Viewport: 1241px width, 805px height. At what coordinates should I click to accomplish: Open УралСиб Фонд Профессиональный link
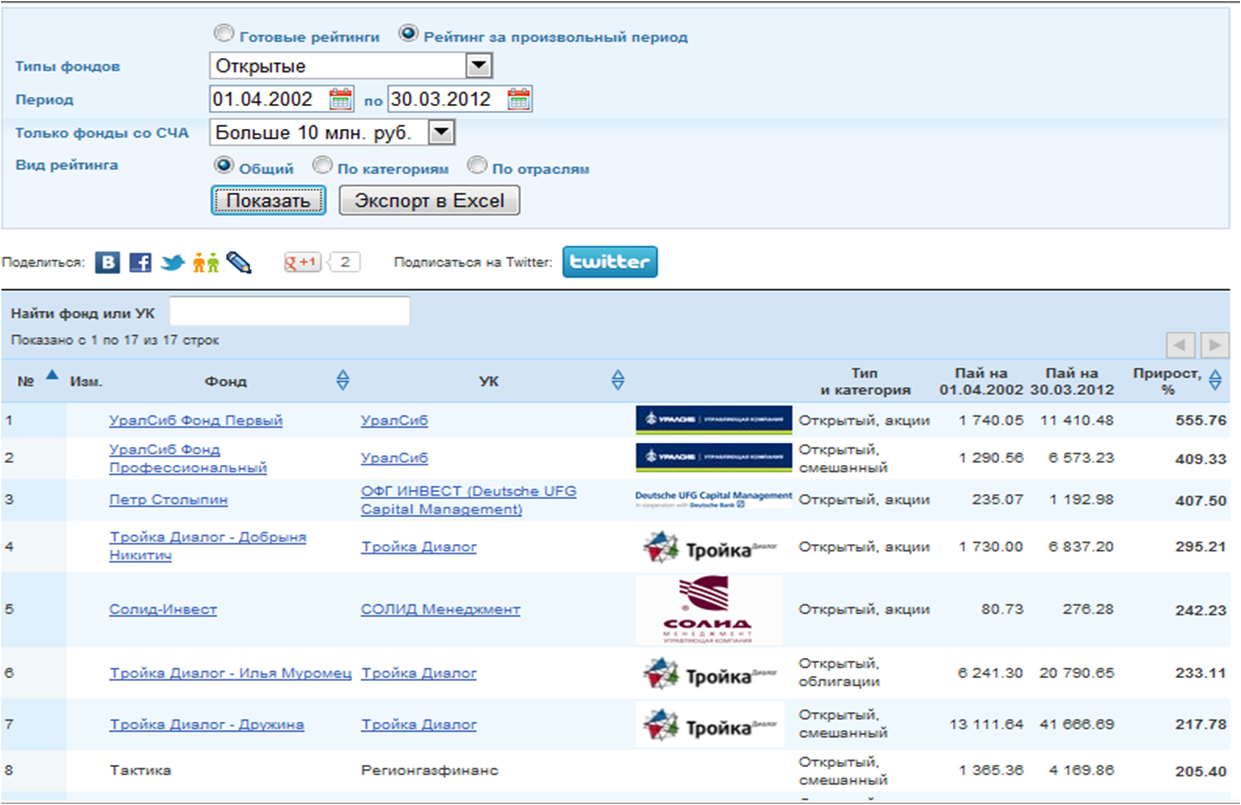tap(188, 458)
